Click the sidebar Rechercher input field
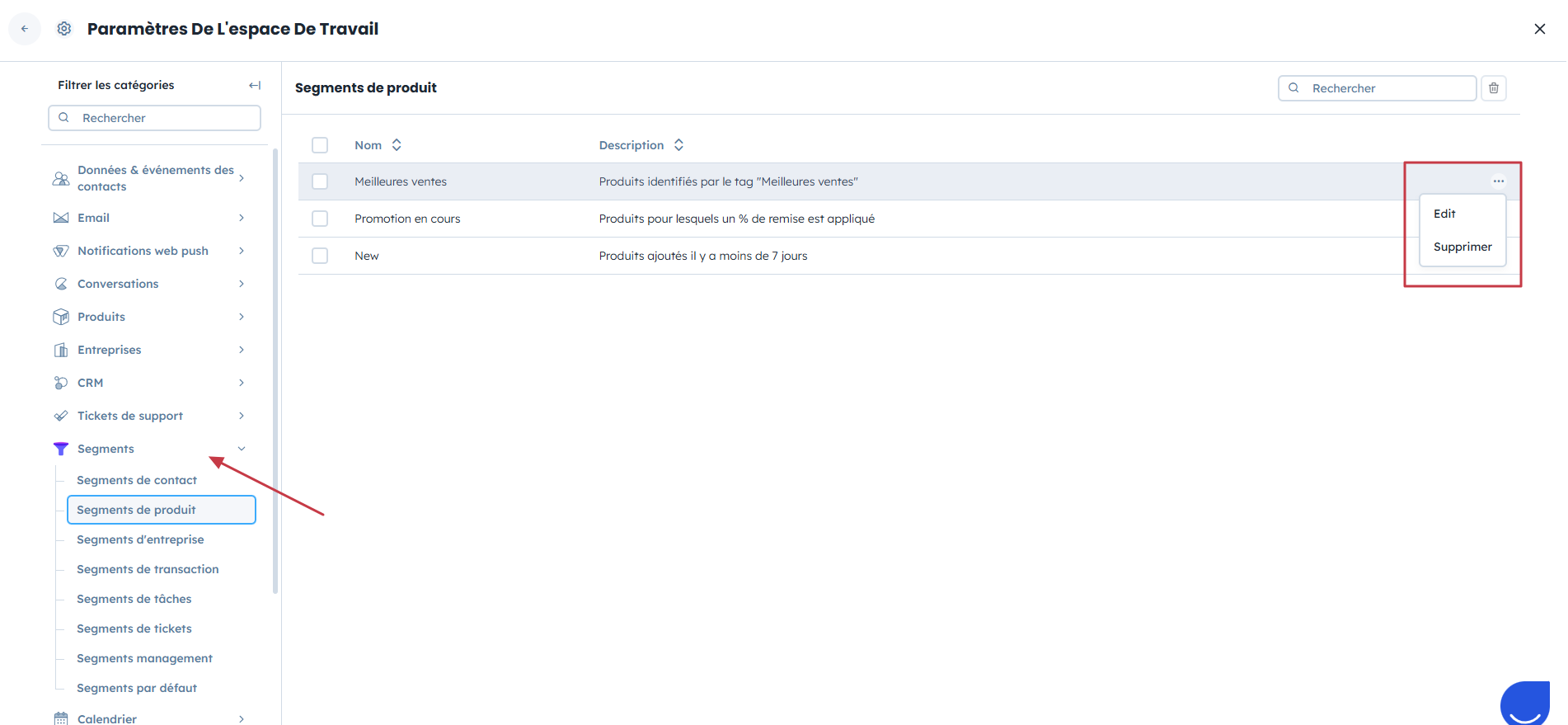Image resolution: width=1568 pixels, height=725 pixels. tap(155, 118)
